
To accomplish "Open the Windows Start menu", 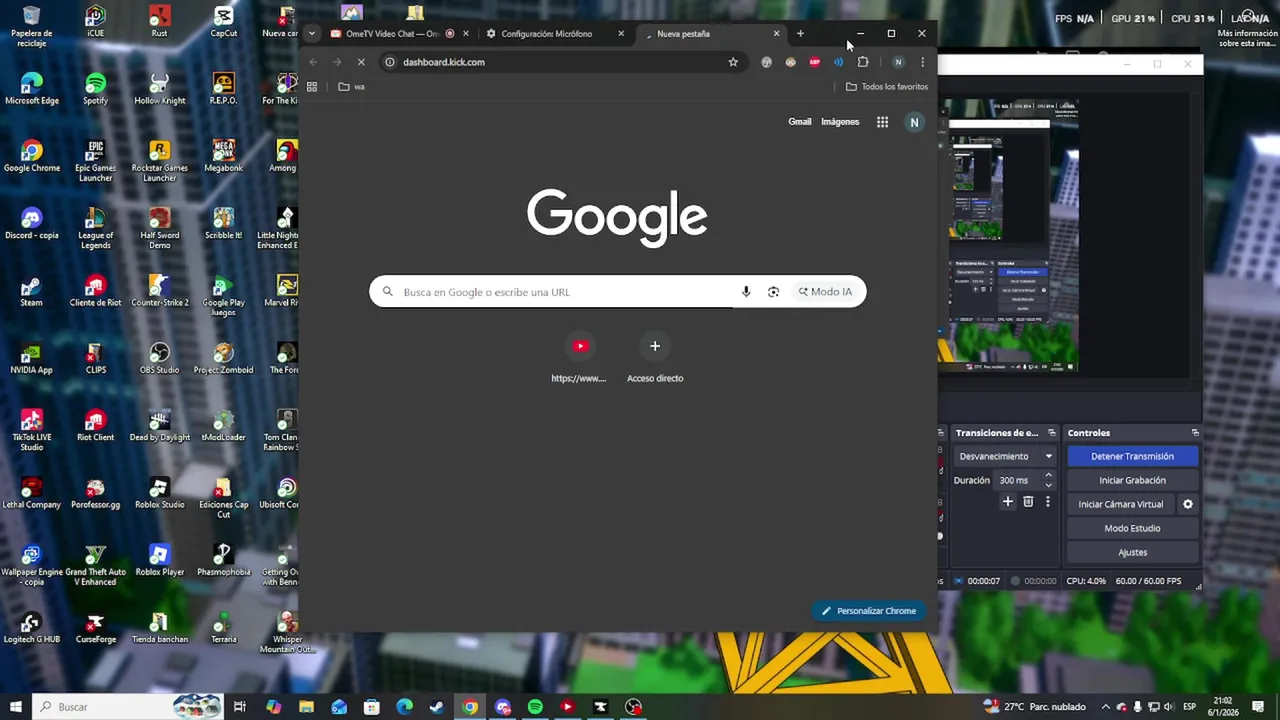I will [15, 707].
